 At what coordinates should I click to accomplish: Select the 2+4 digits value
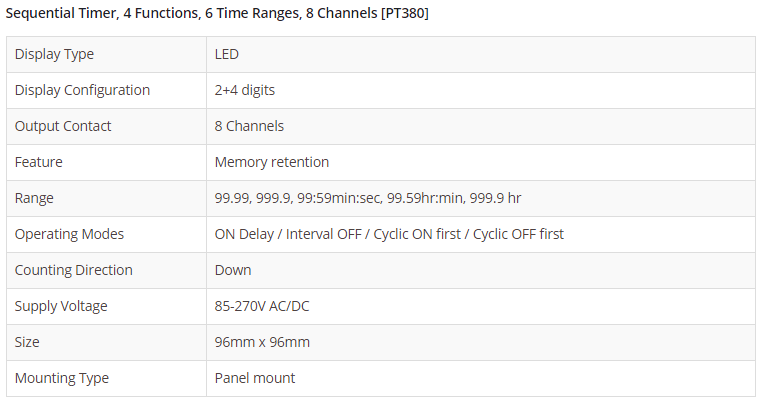[245, 90]
